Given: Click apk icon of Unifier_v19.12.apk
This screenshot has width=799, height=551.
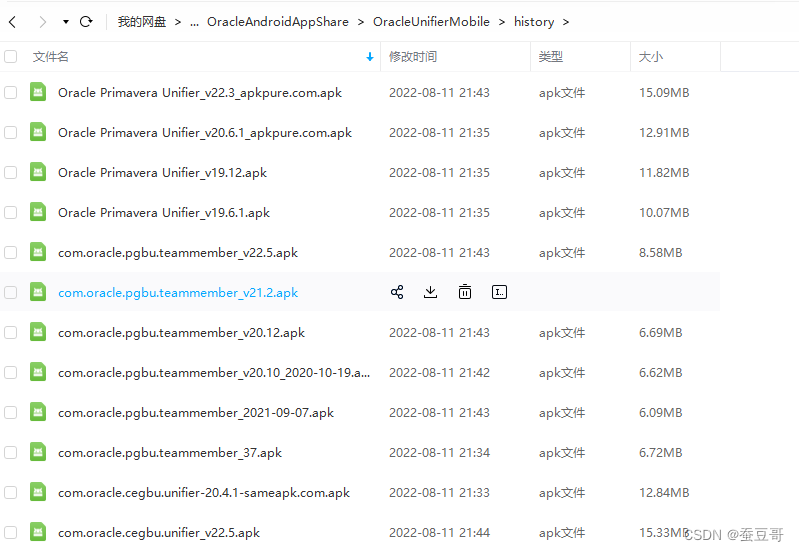Looking at the screenshot, I should pos(38,172).
